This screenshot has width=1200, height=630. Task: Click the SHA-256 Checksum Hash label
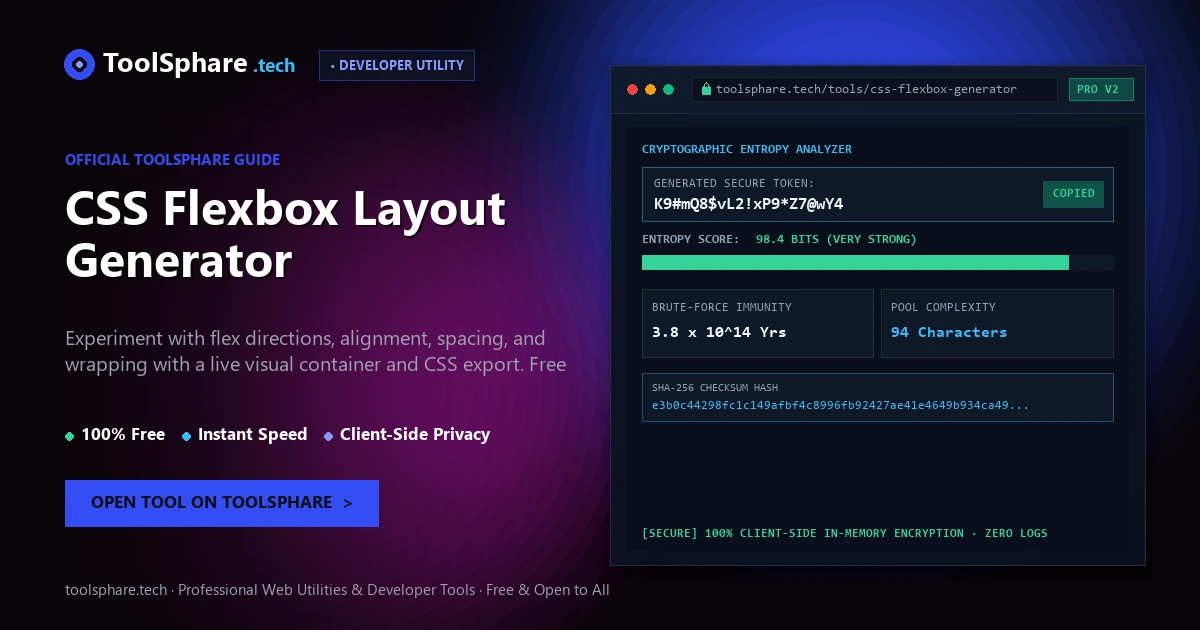715,387
